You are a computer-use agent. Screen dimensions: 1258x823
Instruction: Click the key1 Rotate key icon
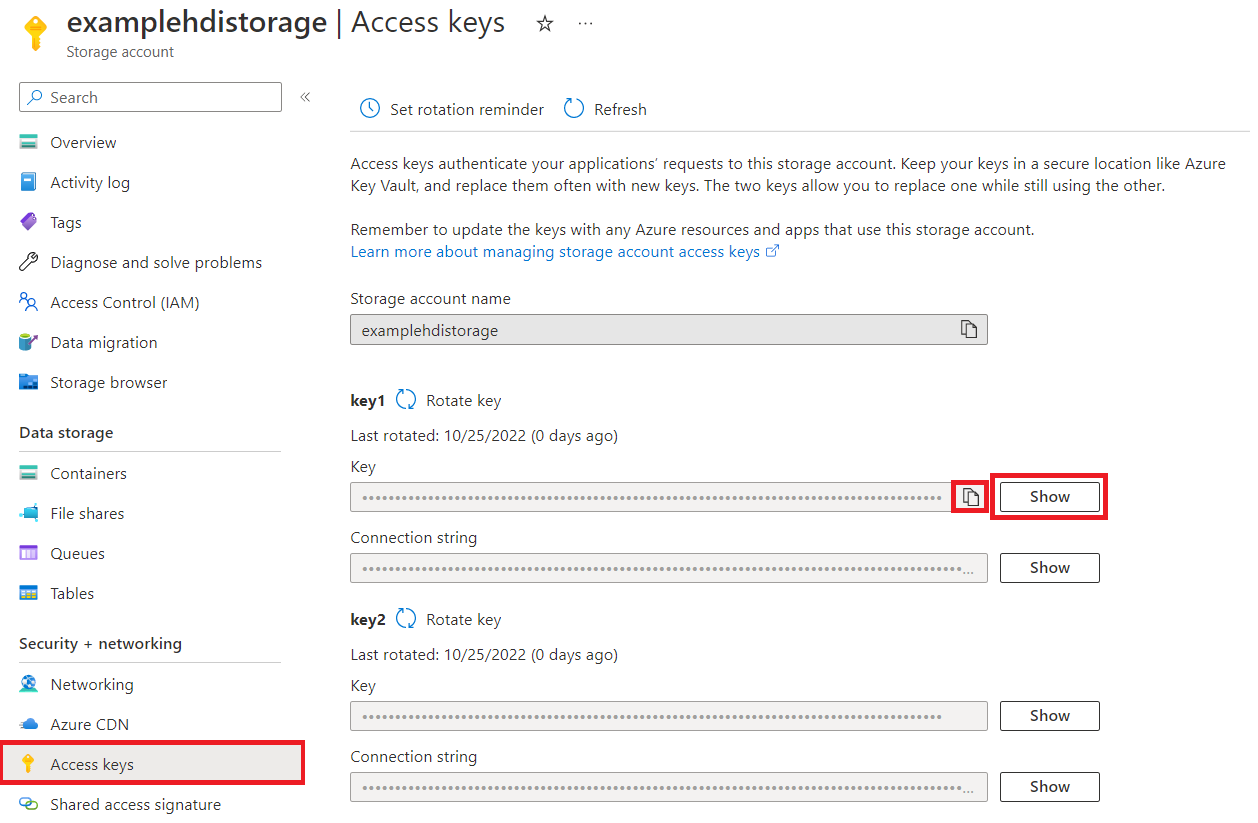[x=406, y=400]
